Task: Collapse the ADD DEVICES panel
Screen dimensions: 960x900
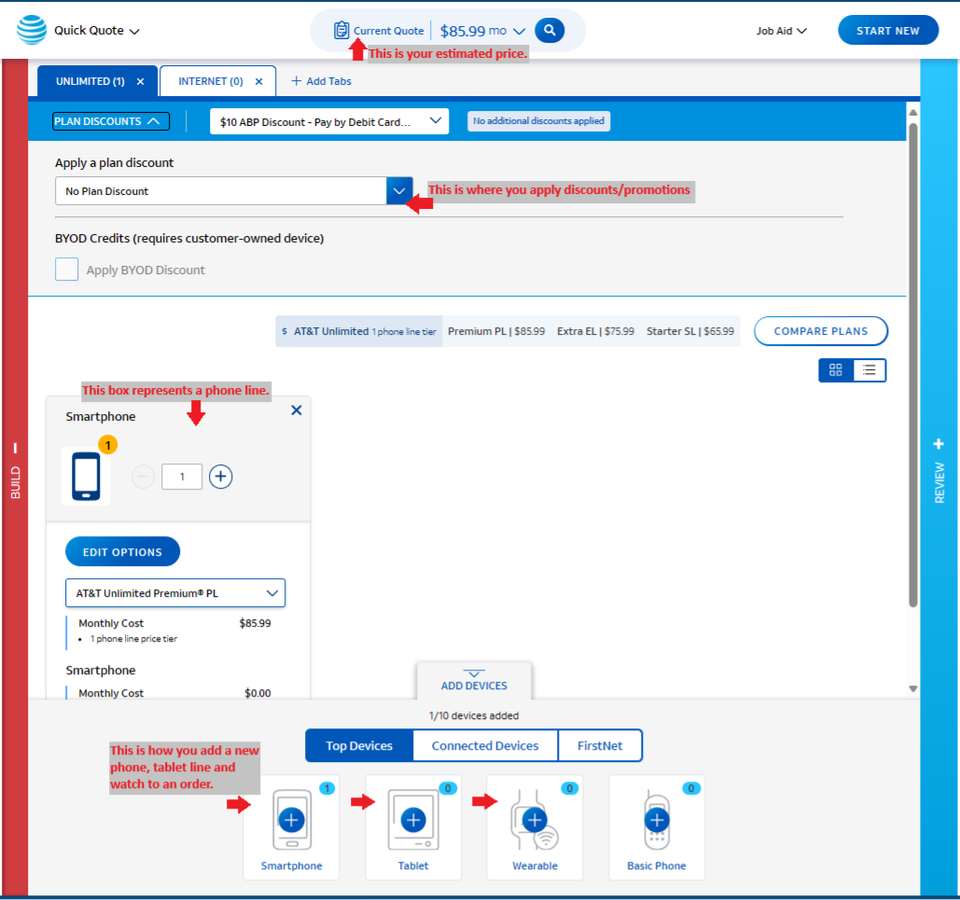Action: click(x=474, y=680)
